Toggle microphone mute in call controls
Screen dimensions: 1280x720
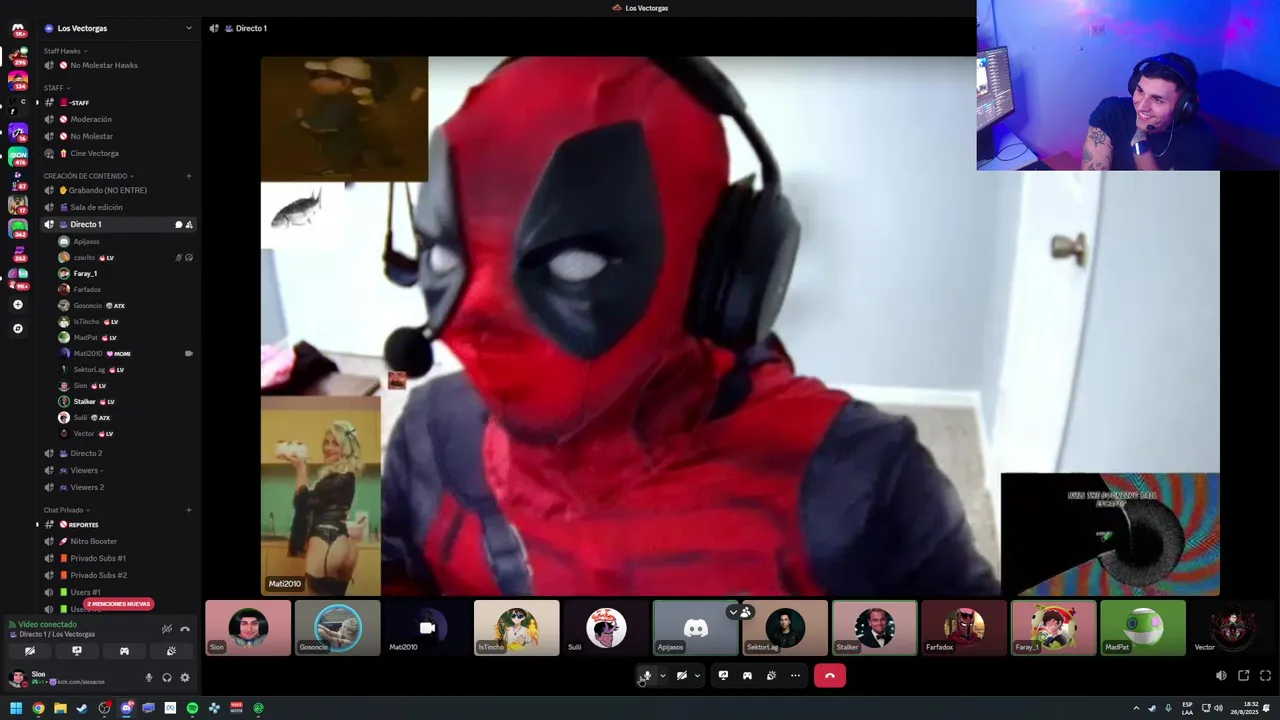646,676
